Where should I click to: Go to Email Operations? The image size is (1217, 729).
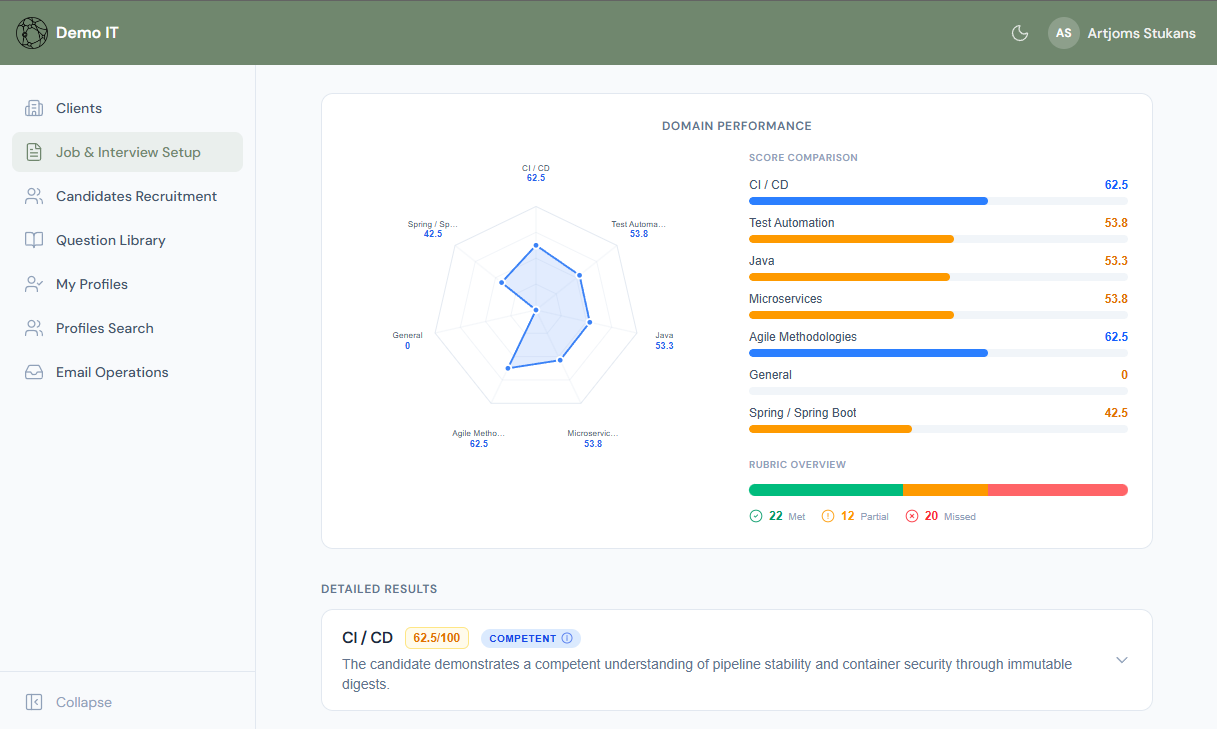[127, 372]
